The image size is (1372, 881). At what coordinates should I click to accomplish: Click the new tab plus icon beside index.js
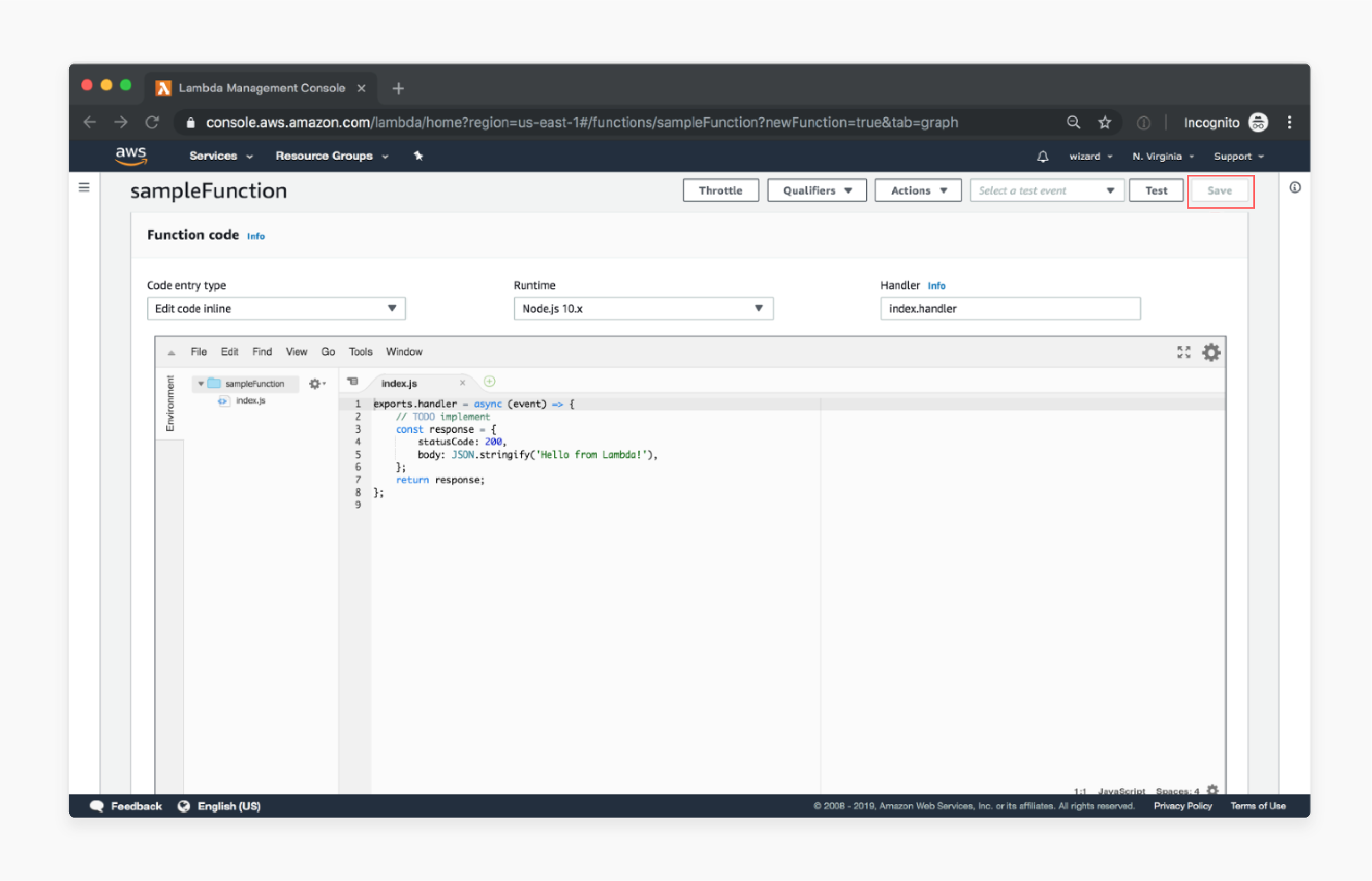click(x=489, y=382)
